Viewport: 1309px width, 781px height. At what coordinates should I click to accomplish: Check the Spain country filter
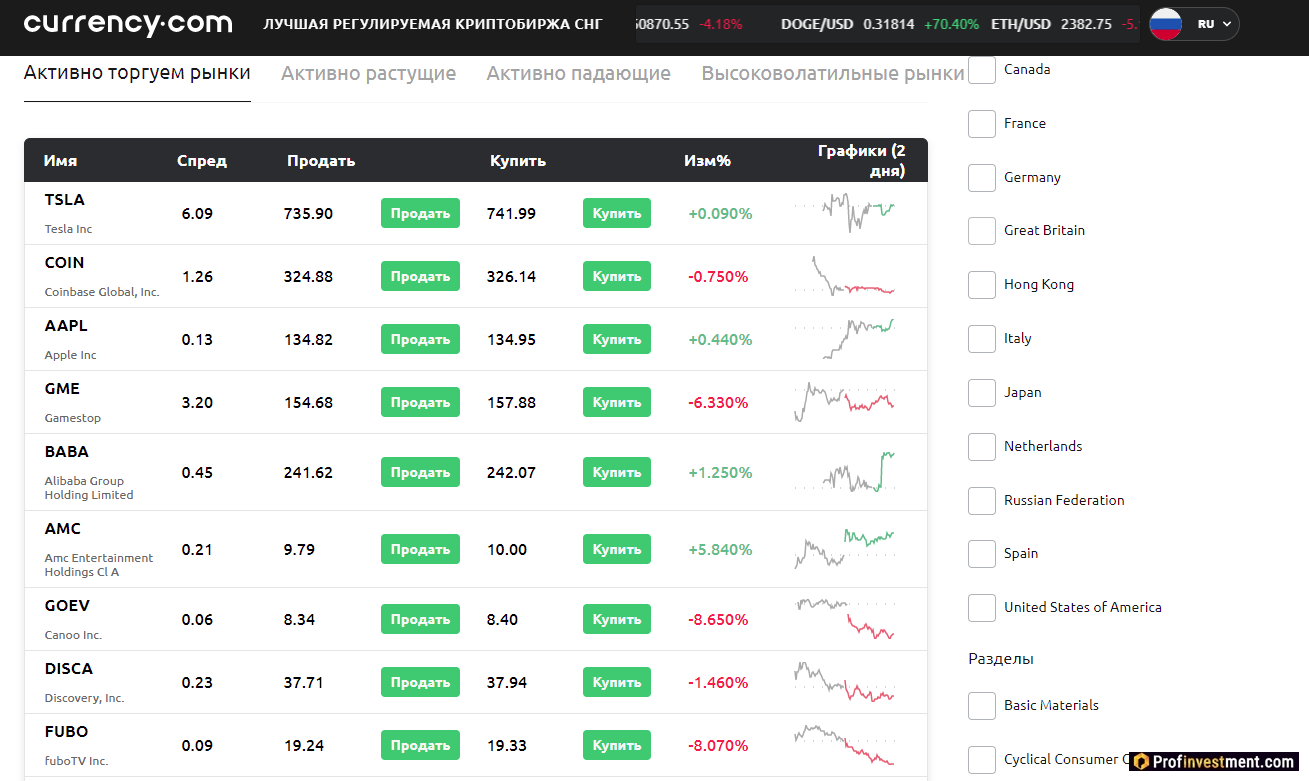click(982, 554)
